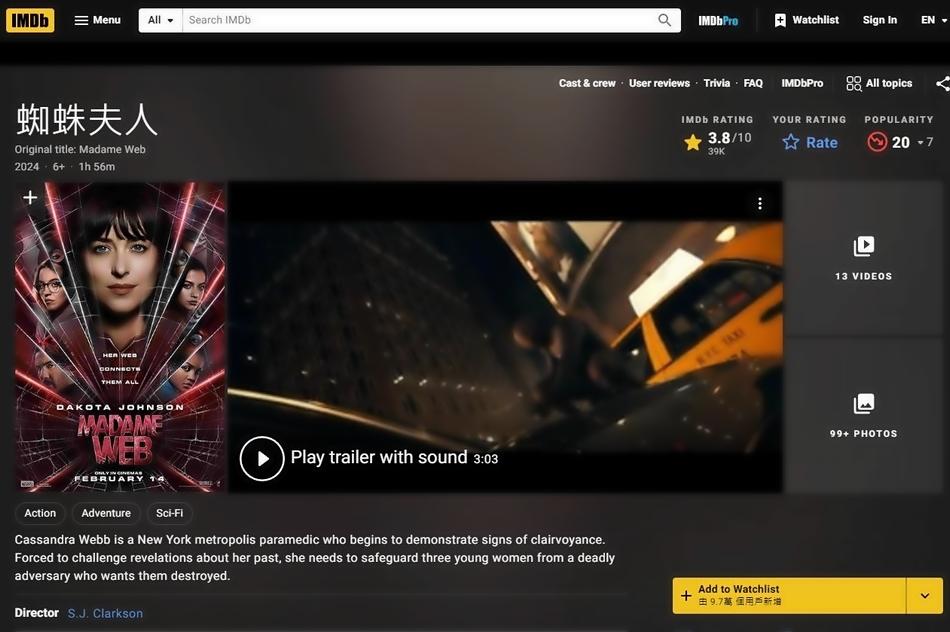Click the 1h 56m runtime text

pyautogui.click(x=97, y=167)
